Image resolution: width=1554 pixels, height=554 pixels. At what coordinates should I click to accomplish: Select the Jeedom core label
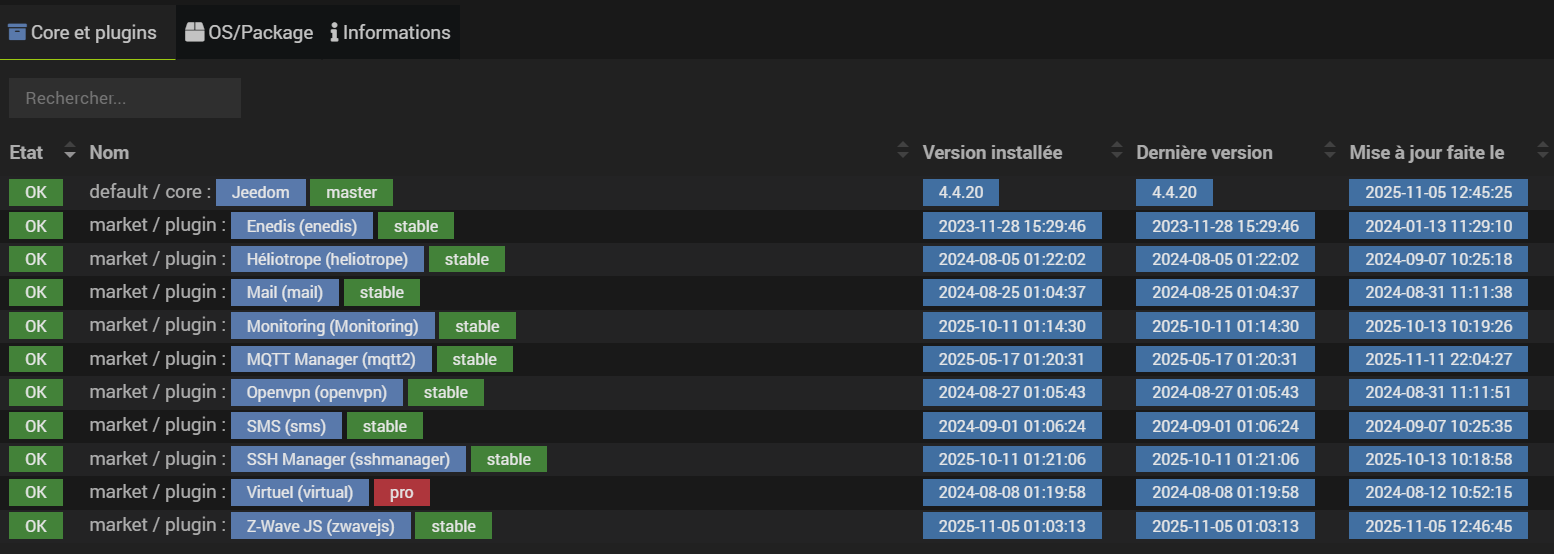point(261,193)
